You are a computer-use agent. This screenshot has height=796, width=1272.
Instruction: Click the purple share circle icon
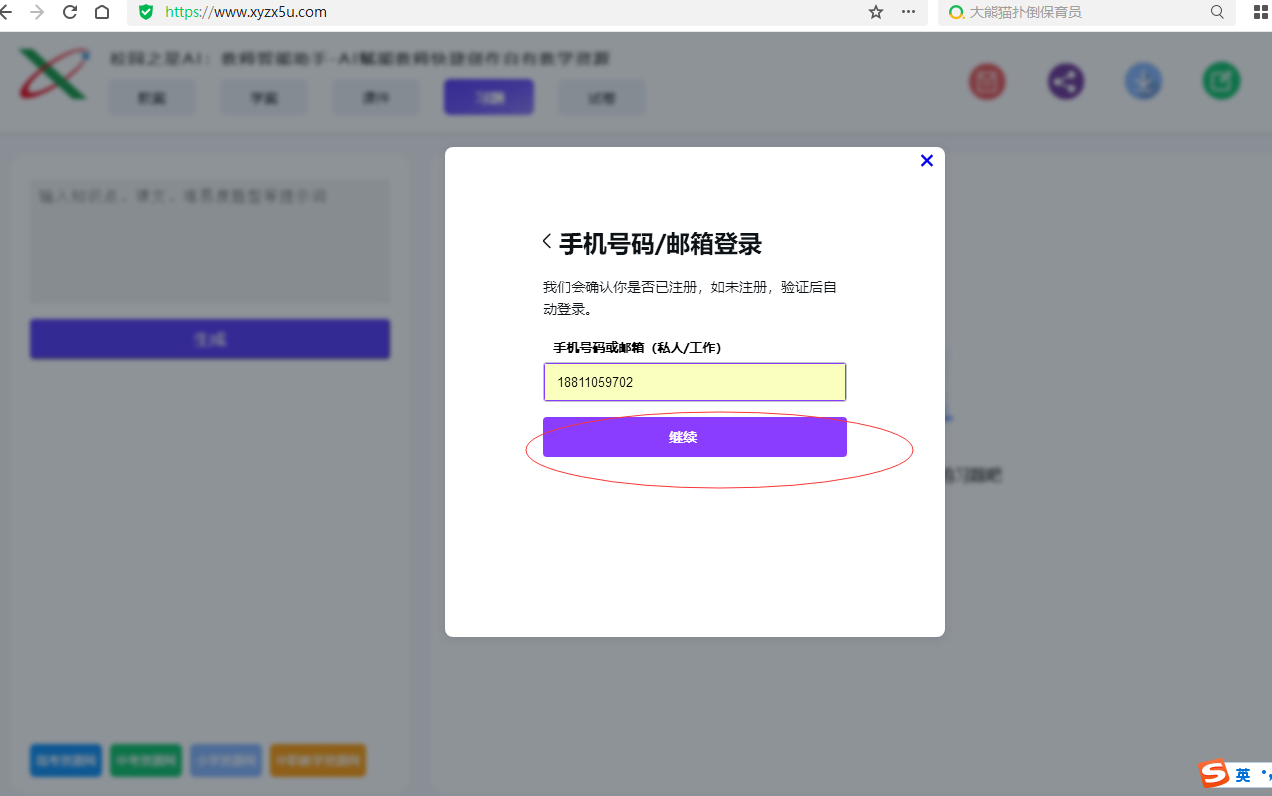pyautogui.click(x=1066, y=81)
